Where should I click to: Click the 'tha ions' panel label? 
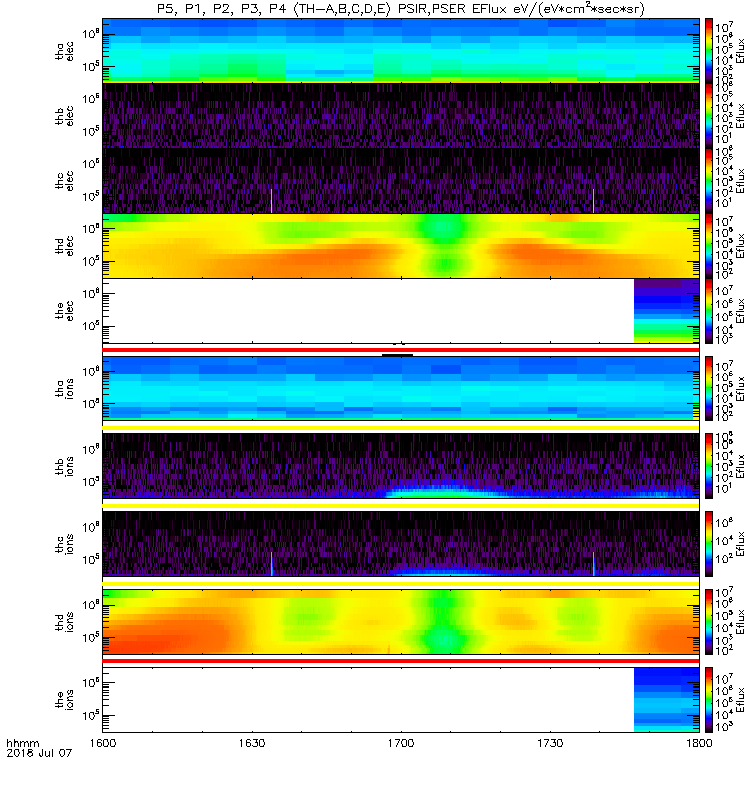pyautogui.click(x=64, y=388)
